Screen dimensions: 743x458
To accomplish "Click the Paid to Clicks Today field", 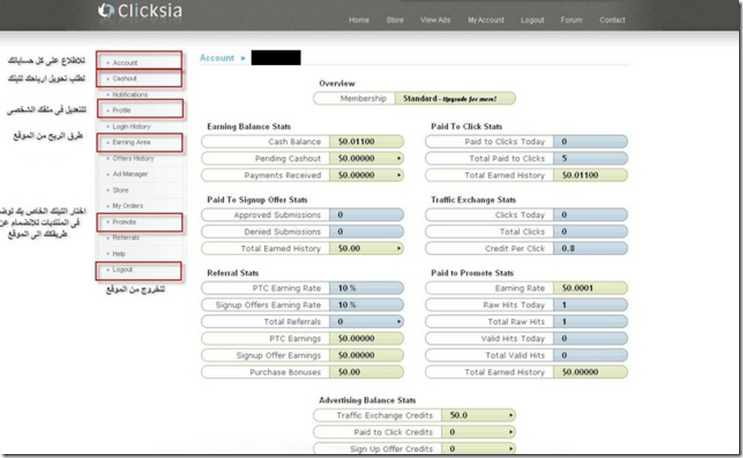I will point(526,142).
